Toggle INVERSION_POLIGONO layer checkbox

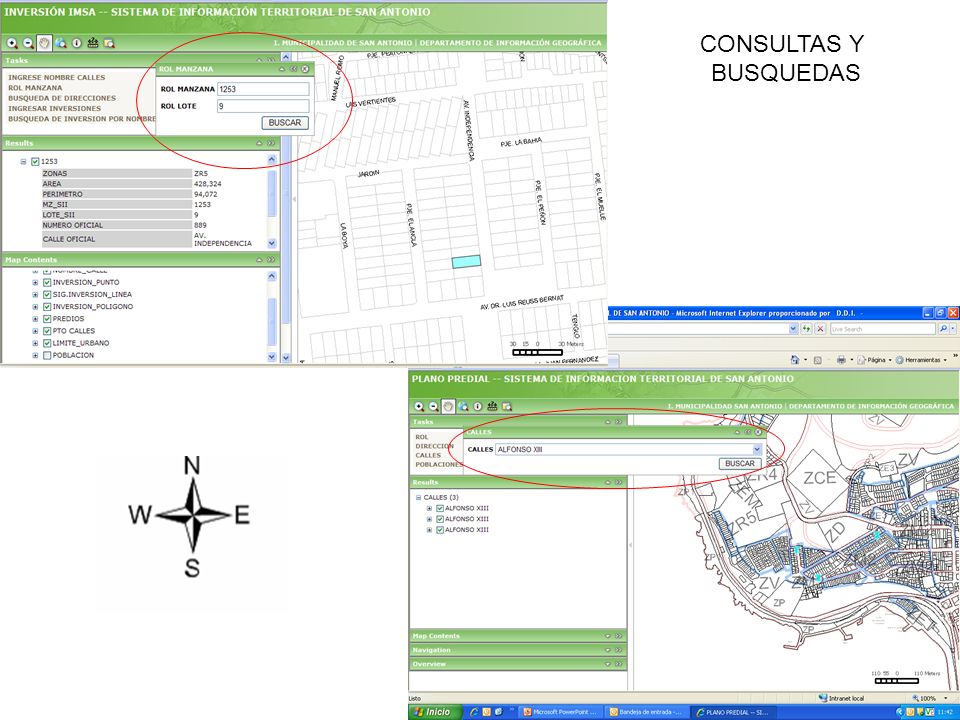tap(47, 307)
